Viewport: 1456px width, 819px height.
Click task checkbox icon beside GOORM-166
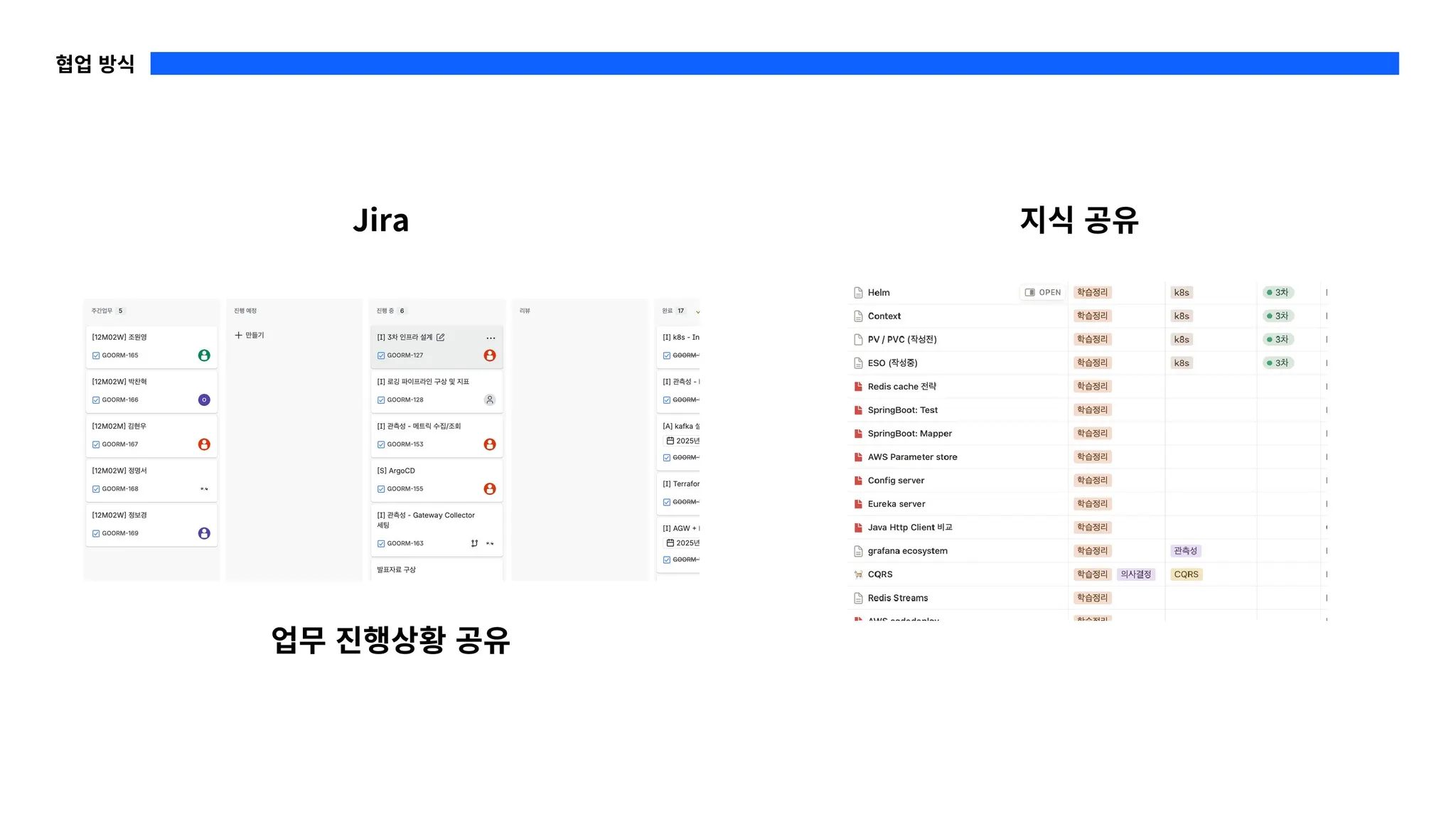click(x=96, y=400)
